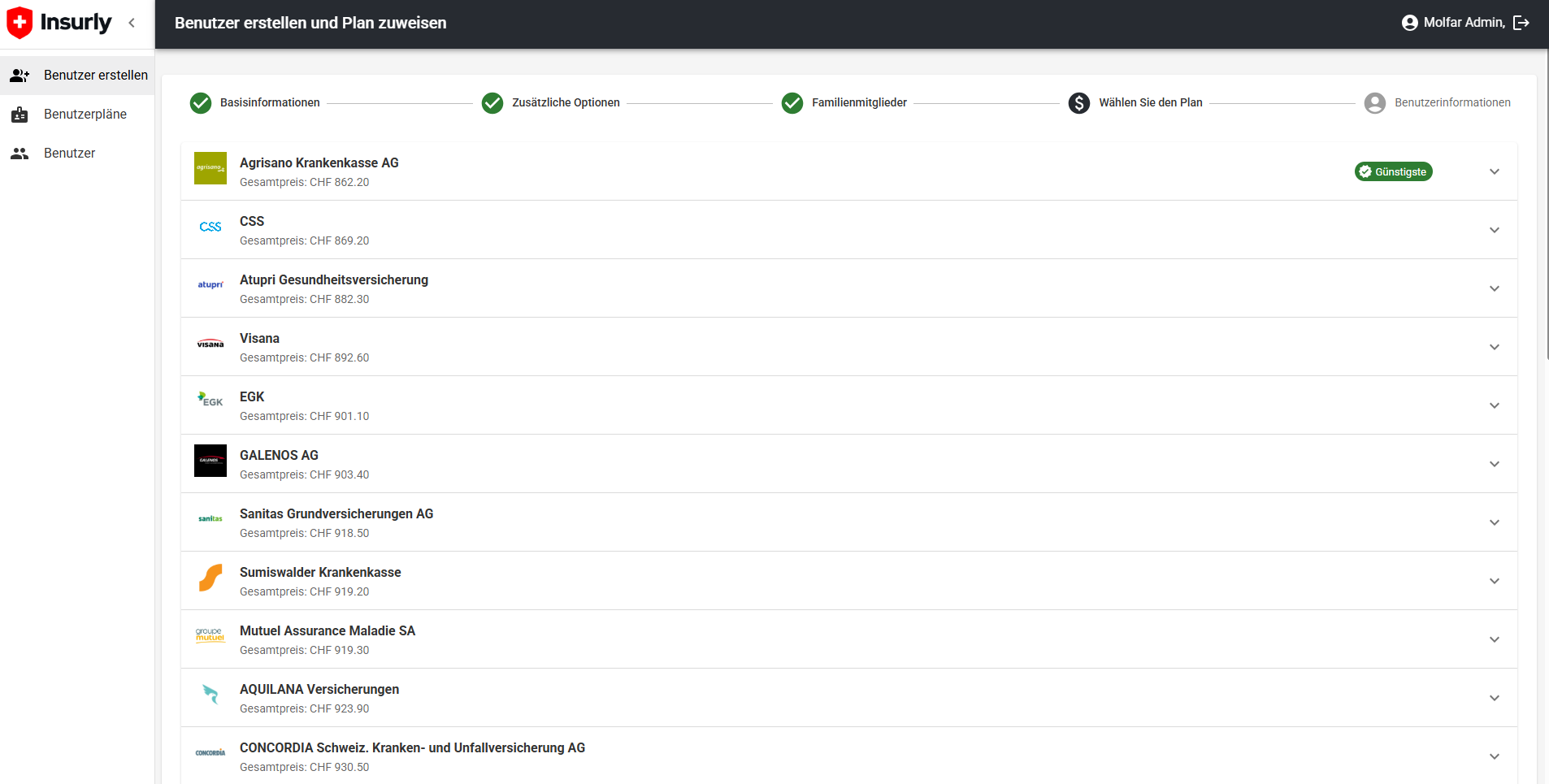
Task: Click the CSS insurer logo thumbnail
Action: tap(210, 227)
